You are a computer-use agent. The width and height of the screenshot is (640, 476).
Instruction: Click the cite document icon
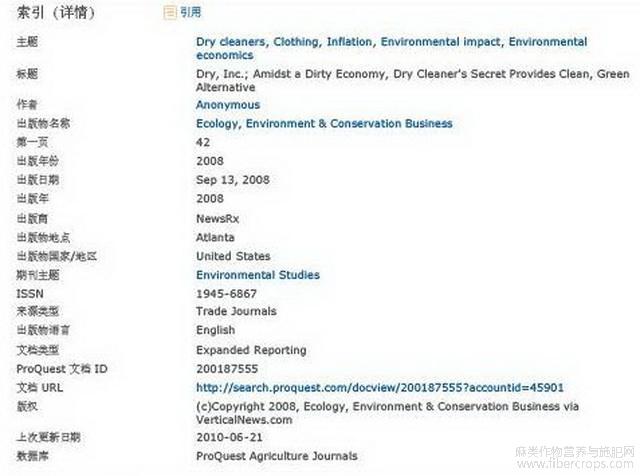point(170,13)
